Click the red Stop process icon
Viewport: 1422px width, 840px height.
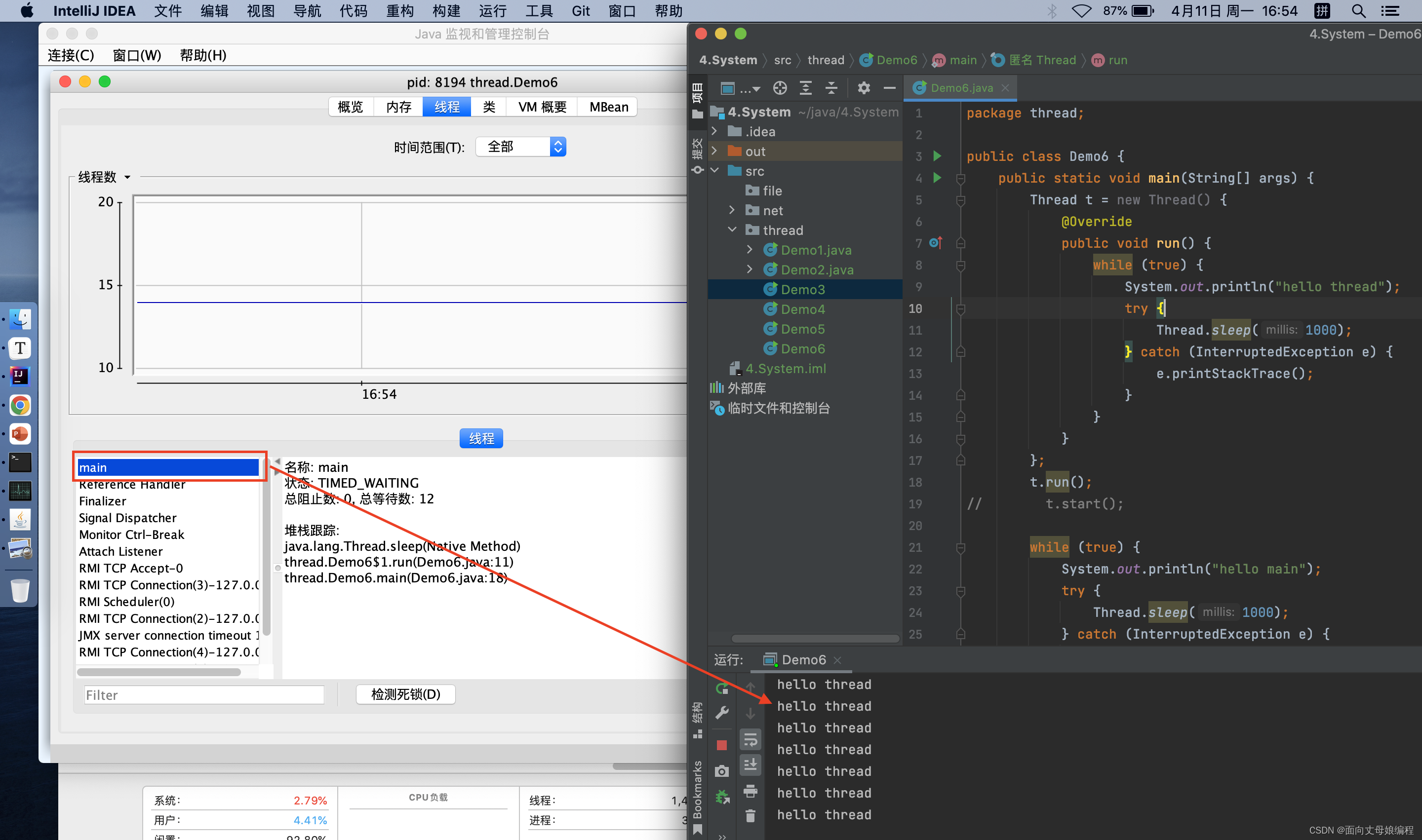tap(721, 745)
